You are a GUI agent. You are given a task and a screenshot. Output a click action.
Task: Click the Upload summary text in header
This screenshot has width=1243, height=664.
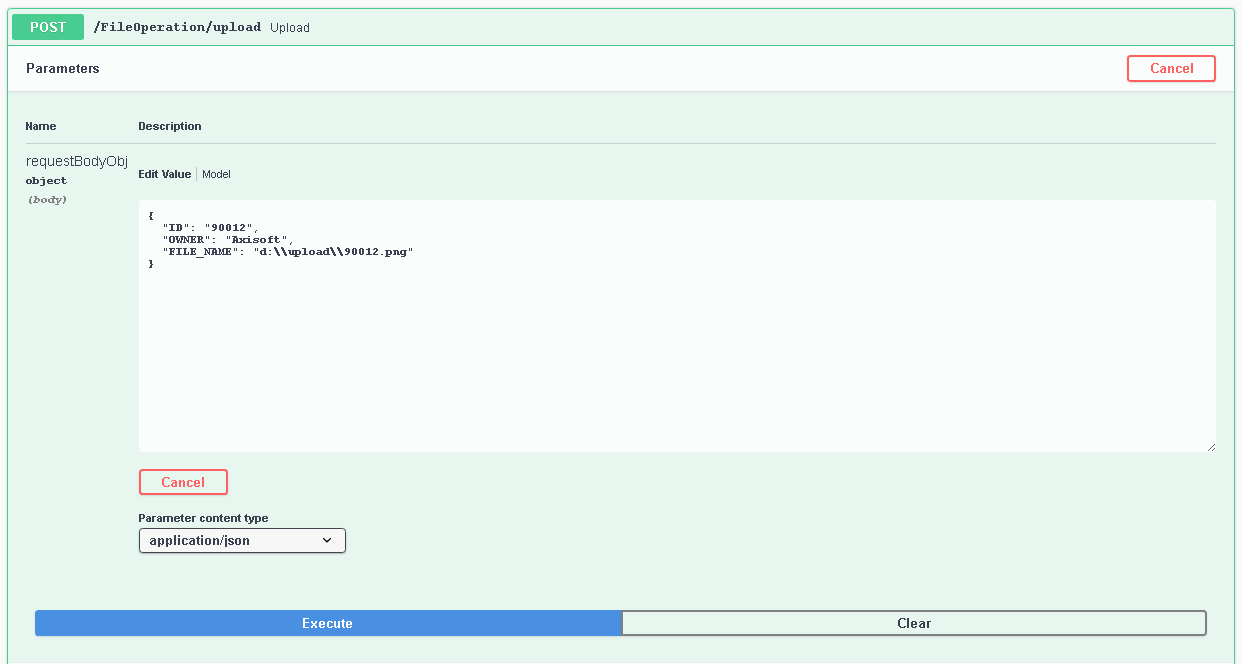click(290, 28)
